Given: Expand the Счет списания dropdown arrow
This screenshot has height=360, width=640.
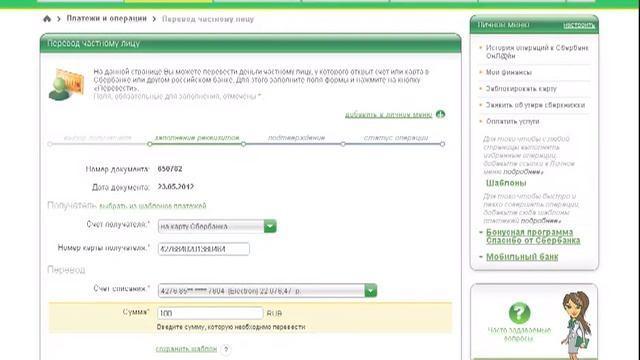Looking at the screenshot, I should (x=371, y=291).
